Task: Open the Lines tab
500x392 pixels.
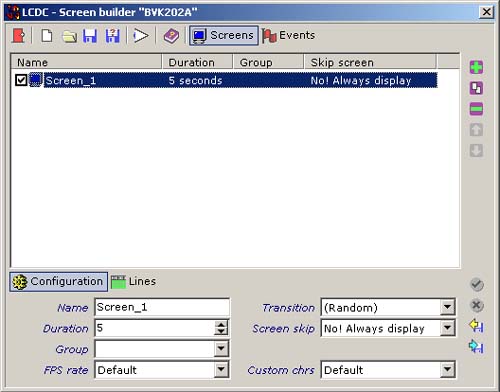Action: [133, 282]
